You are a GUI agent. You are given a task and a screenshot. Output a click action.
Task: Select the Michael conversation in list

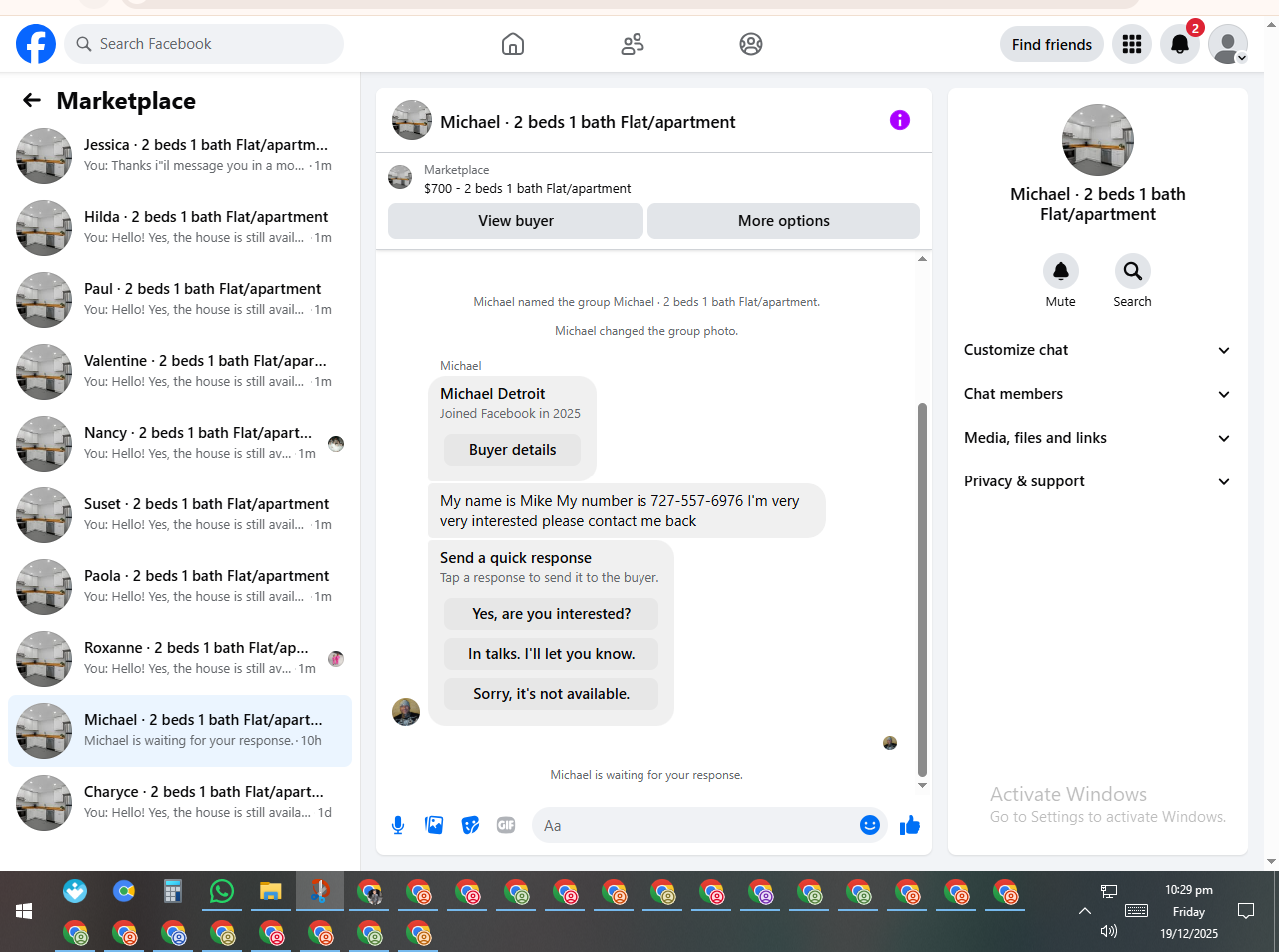[x=180, y=731]
